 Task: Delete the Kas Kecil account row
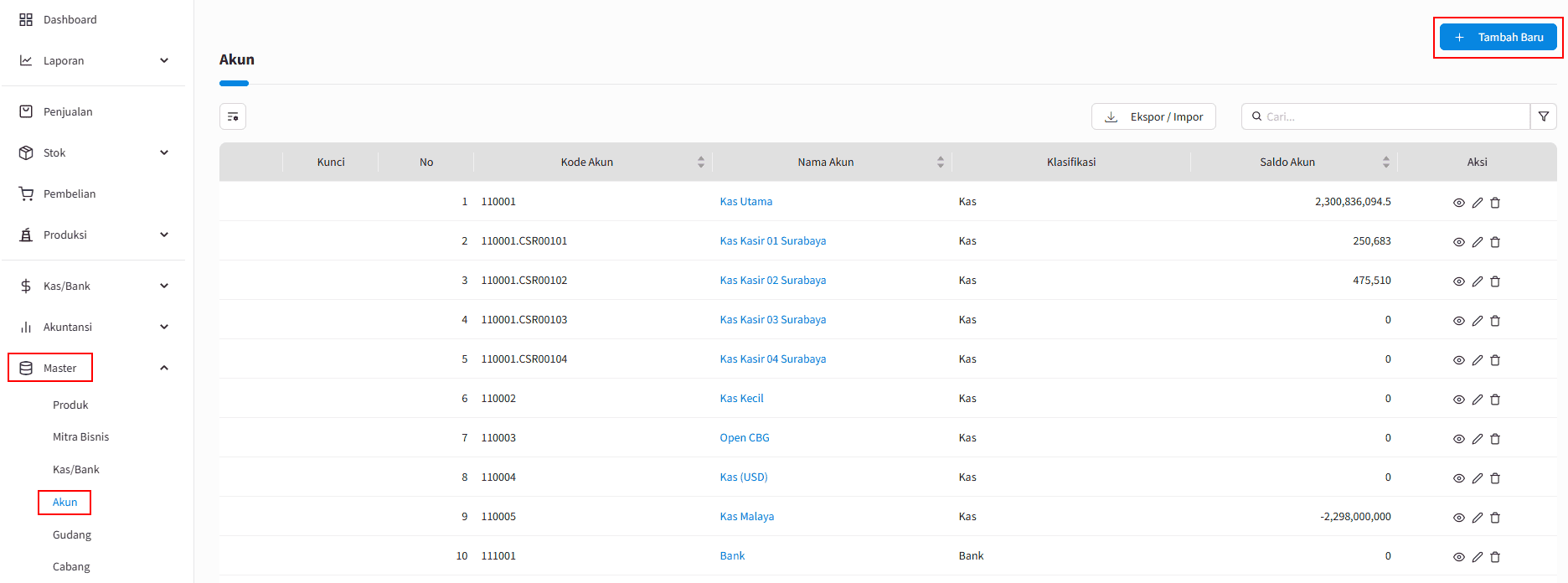click(1495, 400)
